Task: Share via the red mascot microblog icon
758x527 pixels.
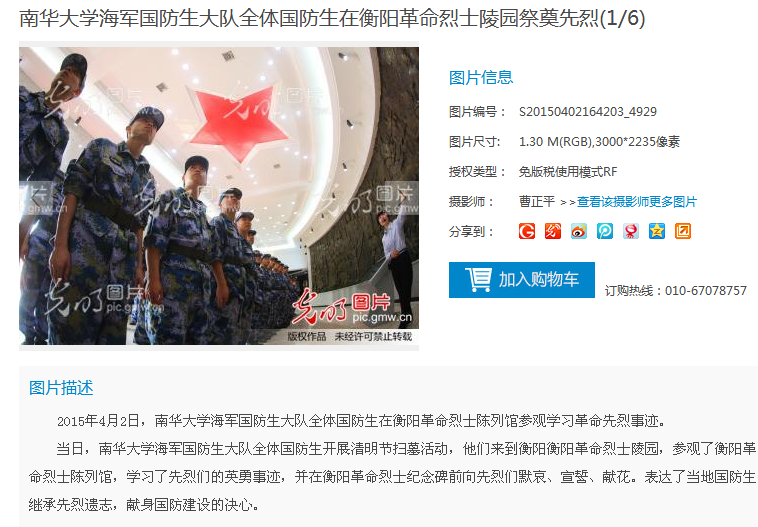Action: [631, 231]
